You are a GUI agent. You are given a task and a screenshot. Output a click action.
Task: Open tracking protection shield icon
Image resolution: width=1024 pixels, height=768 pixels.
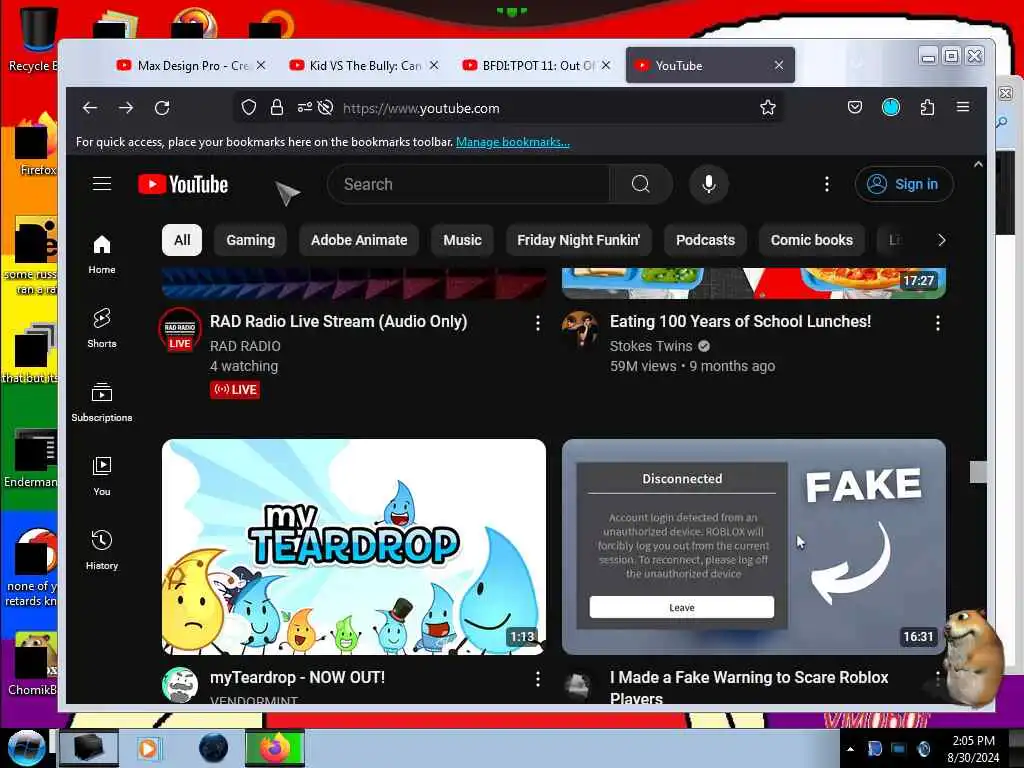[x=249, y=108]
